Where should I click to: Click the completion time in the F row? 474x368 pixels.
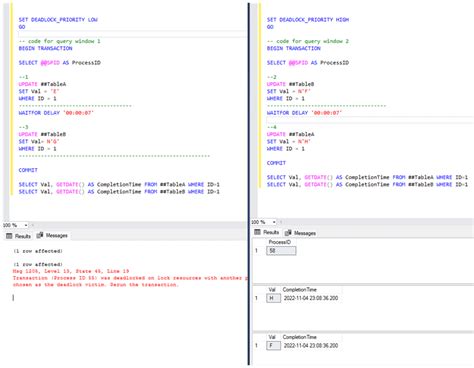coord(311,346)
